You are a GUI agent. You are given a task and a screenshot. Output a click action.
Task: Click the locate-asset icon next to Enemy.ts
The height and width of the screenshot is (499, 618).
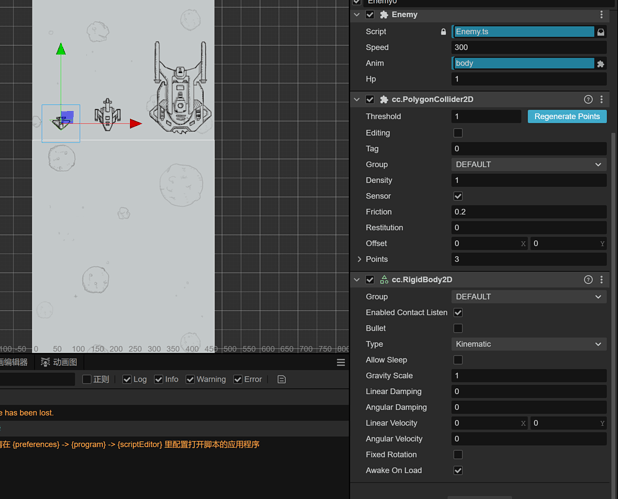pyautogui.click(x=600, y=32)
